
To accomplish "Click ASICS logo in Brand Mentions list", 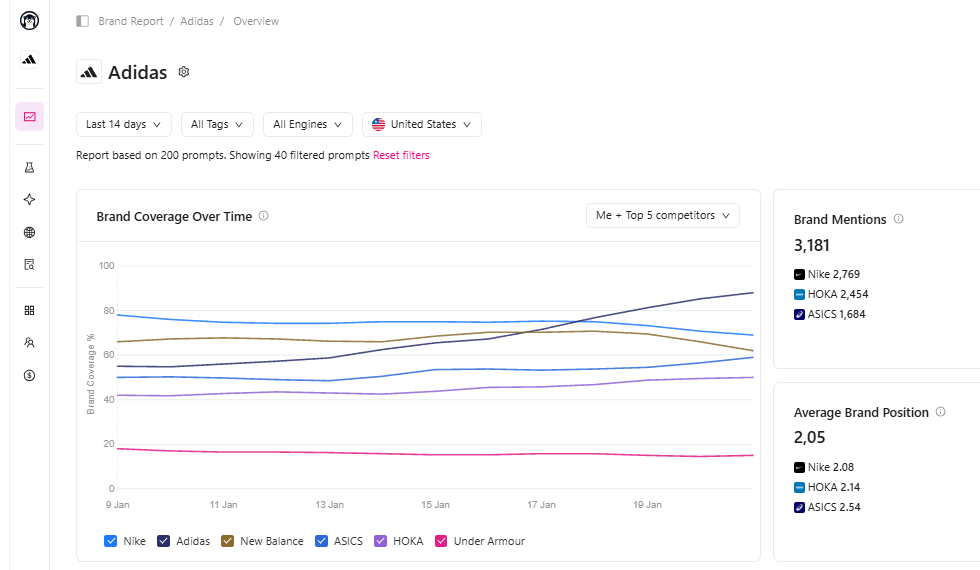I will tap(799, 314).
